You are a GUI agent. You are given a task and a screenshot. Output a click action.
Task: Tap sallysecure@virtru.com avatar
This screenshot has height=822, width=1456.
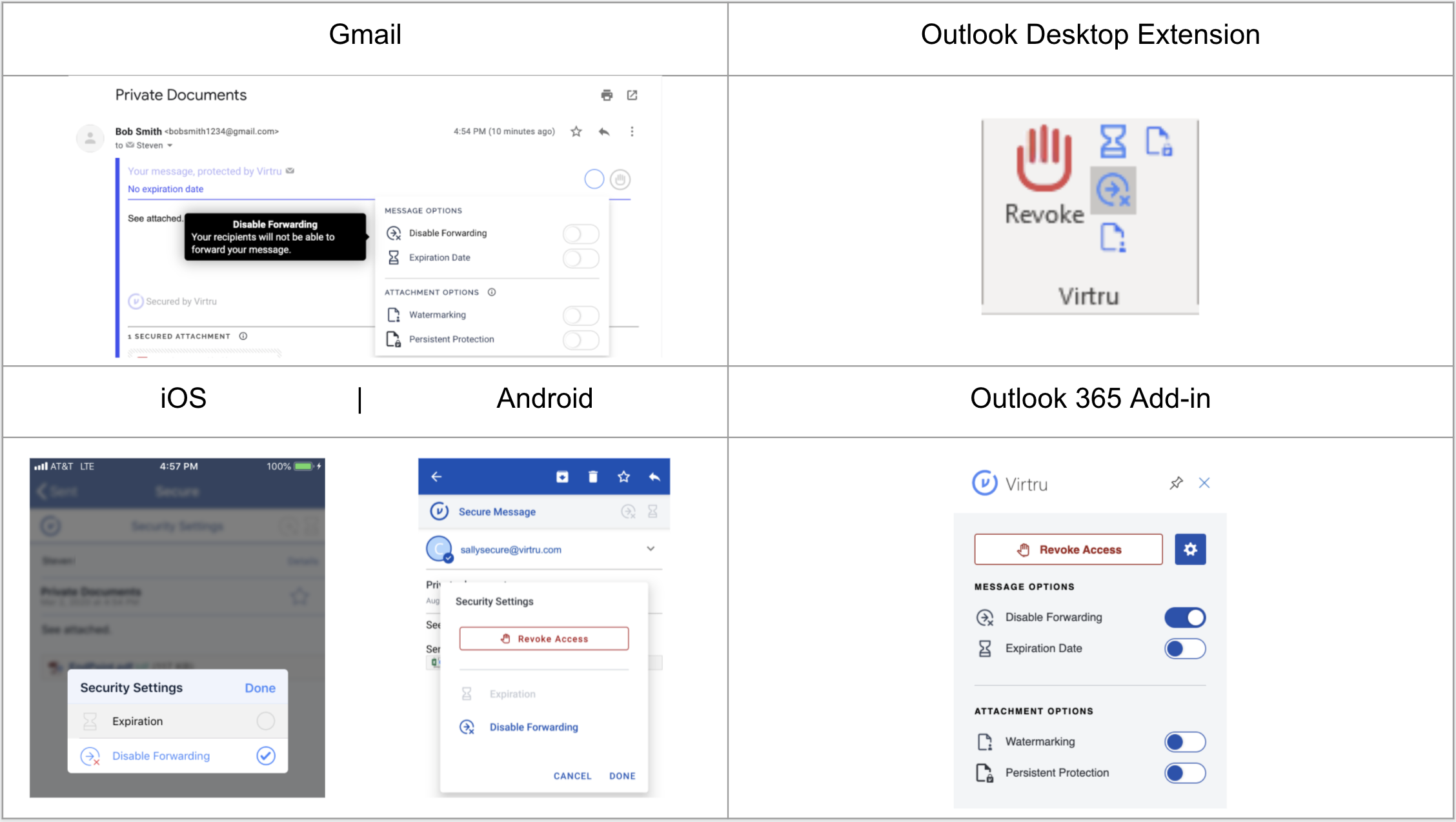[440, 549]
